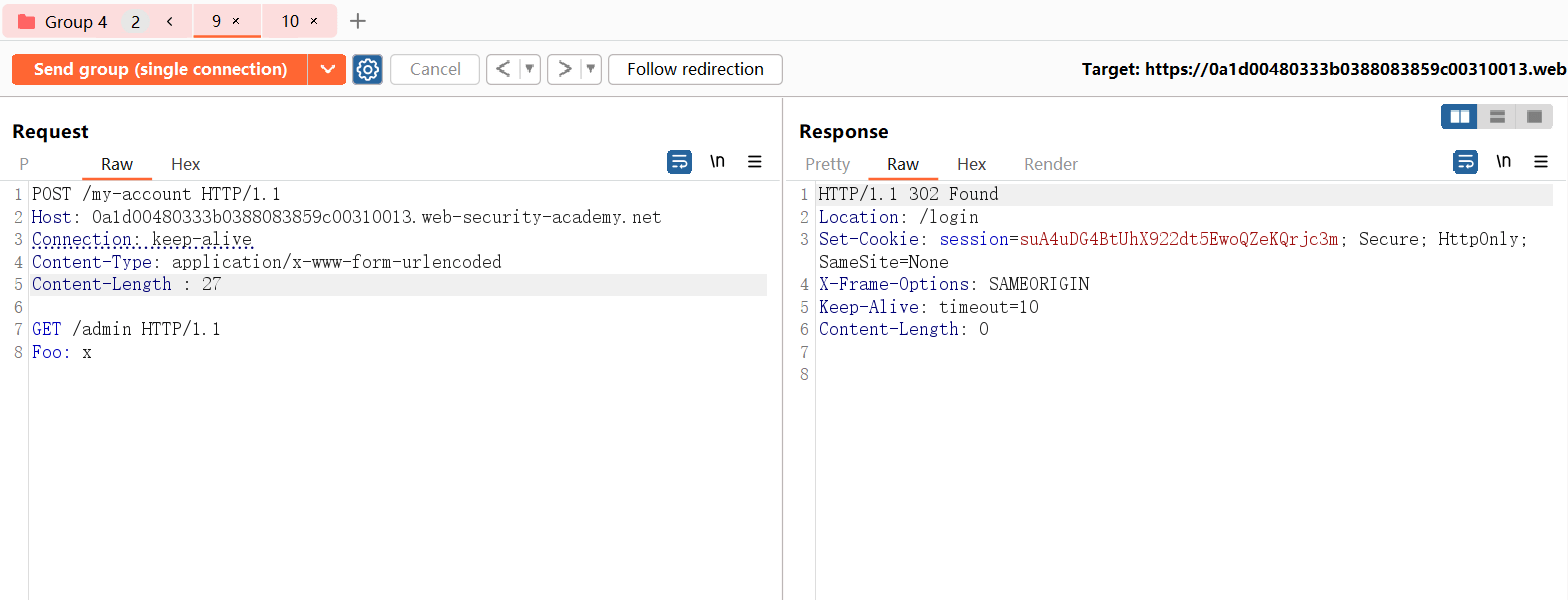Image resolution: width=1568 pixels, height=600 pixels.
Task: Switch to the Hex tab in Request
Action: pos(185,164)
